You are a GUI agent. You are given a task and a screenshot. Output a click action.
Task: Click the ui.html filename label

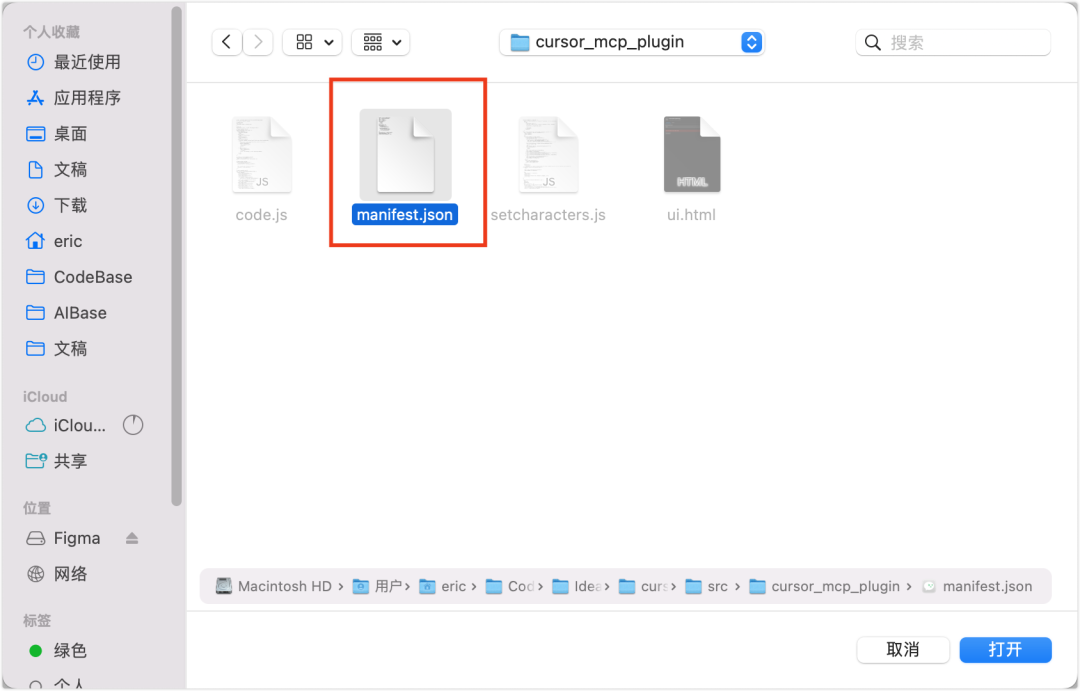click(692, 215)
